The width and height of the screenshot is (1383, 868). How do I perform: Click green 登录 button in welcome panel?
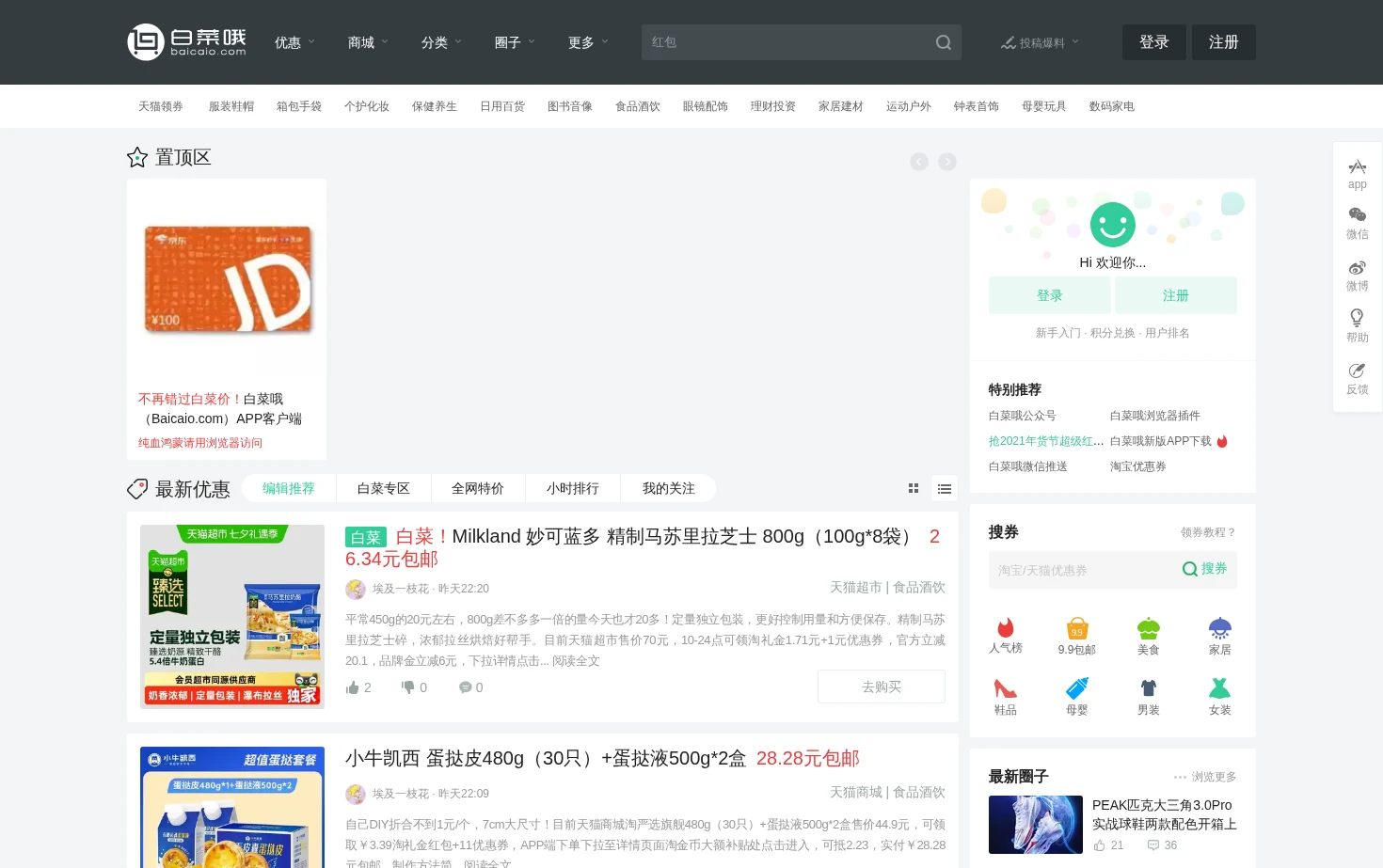tap(1050, 295)
